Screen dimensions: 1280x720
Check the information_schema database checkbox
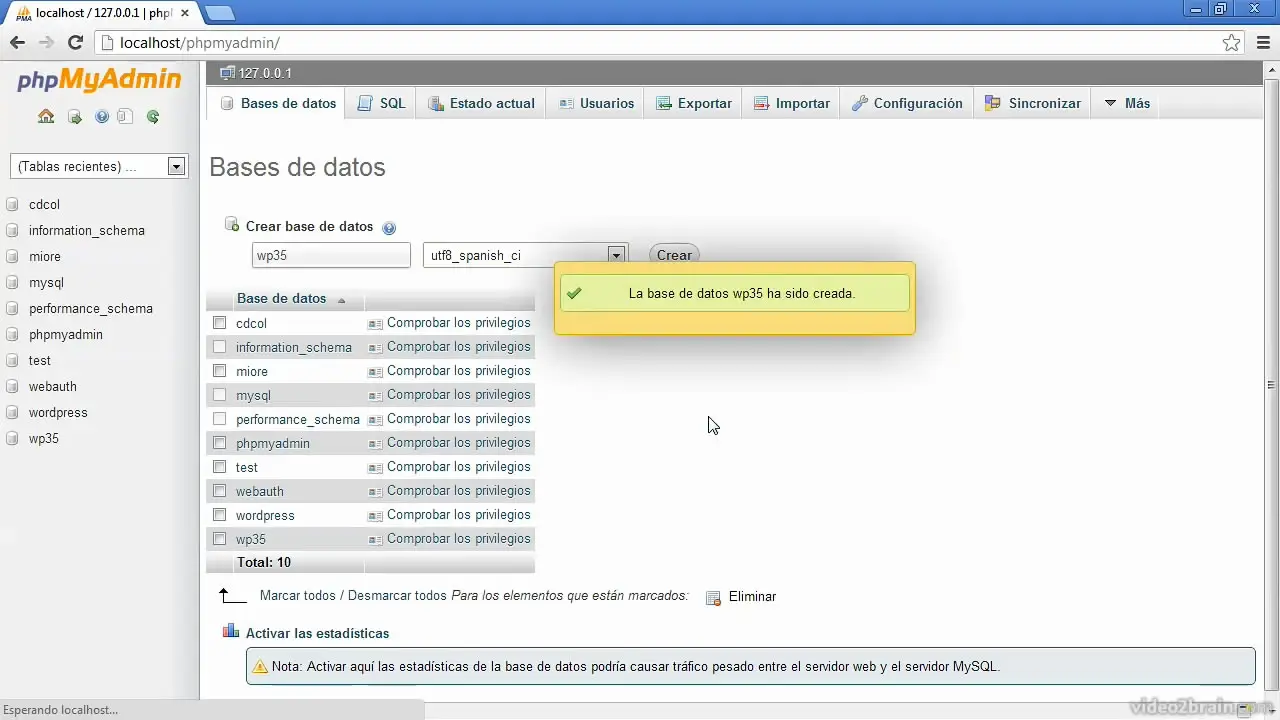coord(220,347)
